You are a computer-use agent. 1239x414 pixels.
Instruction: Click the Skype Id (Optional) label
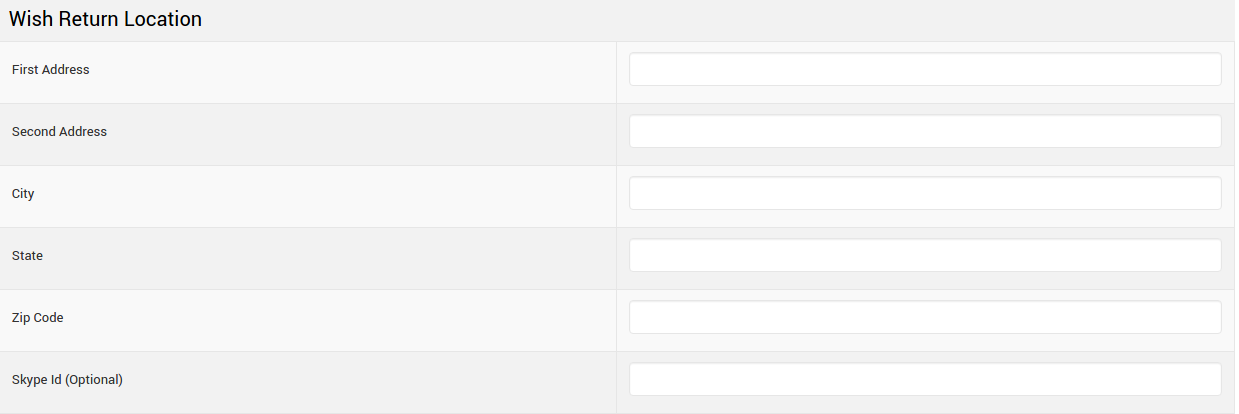pyautogui.click(x=67, y=380)
